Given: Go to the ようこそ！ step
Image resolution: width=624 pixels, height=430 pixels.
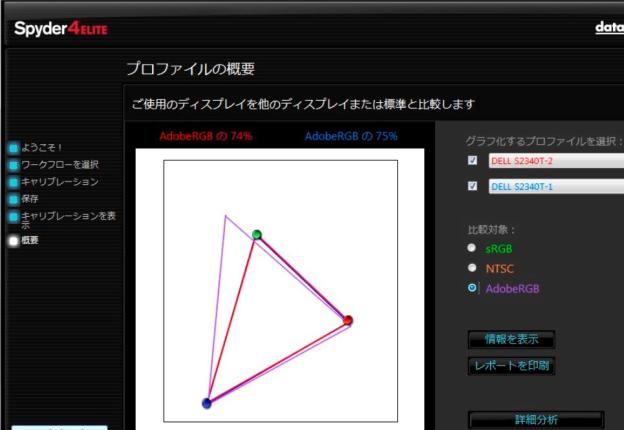Looking at the screenshot, I should [42, 148].
